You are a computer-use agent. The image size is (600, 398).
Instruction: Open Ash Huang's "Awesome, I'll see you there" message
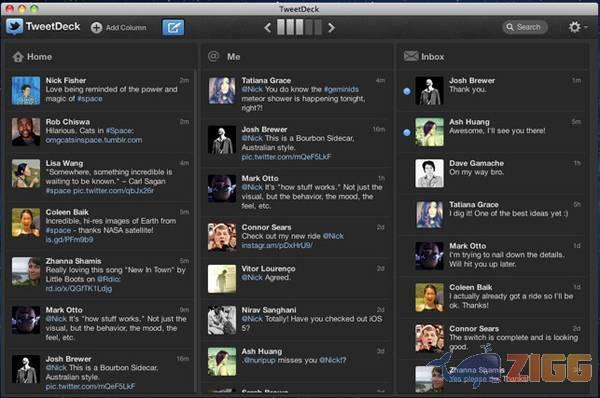pos(494,132)
